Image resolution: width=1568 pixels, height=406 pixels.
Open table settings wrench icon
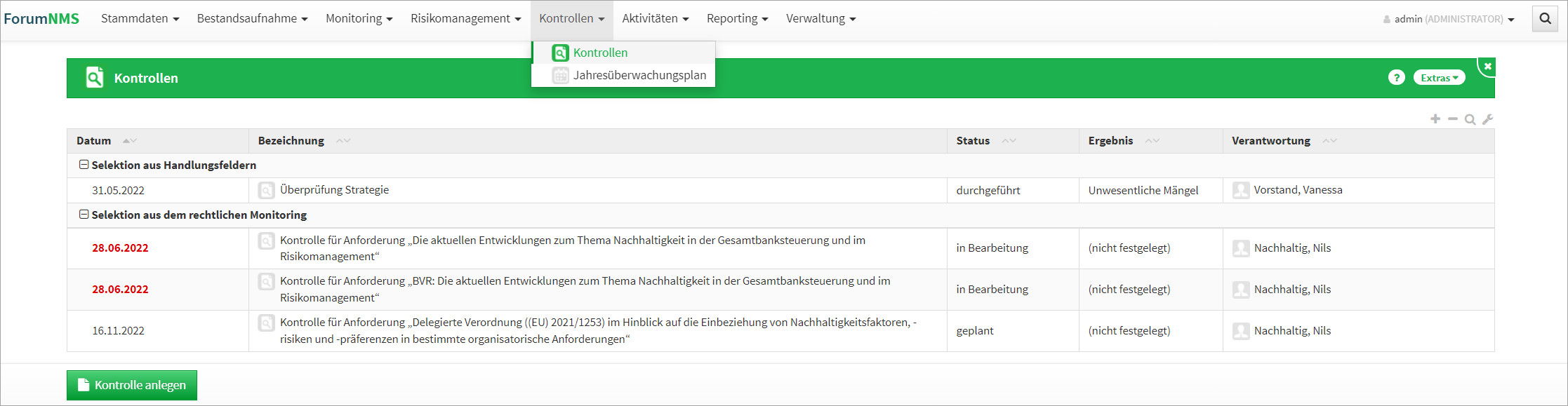click(1487, 119)
